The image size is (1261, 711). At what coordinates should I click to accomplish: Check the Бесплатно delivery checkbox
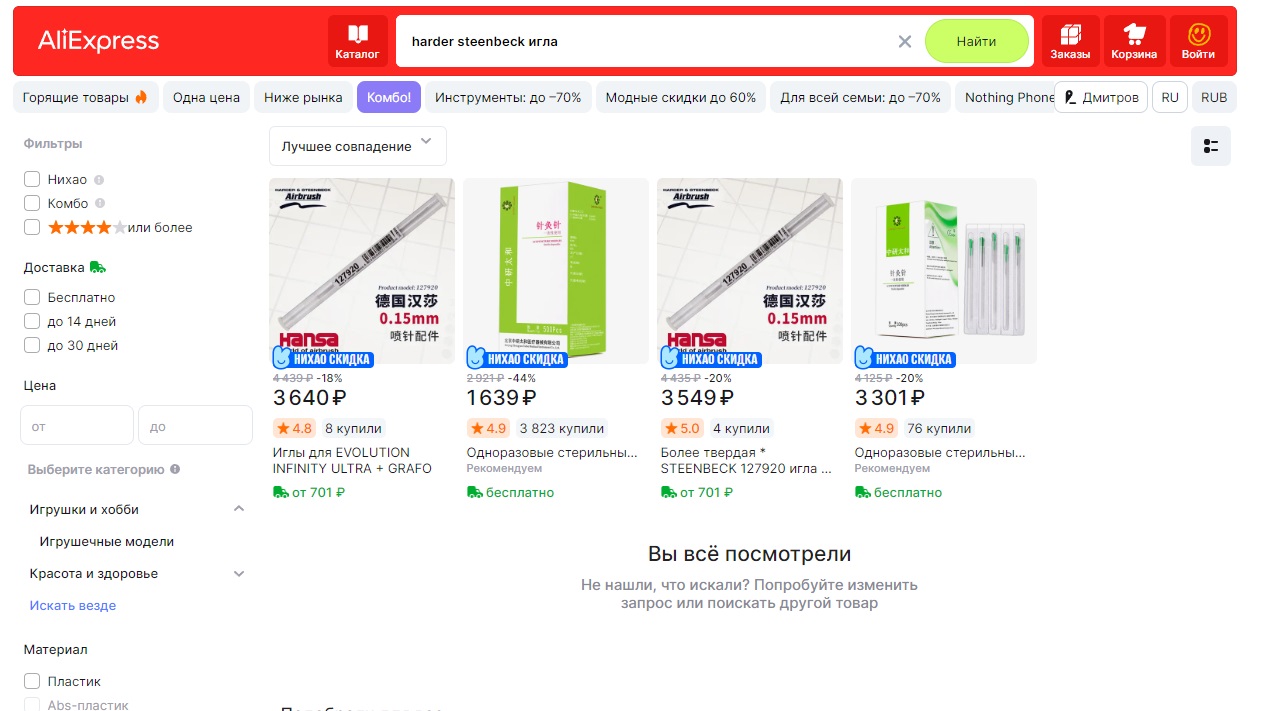32,298
